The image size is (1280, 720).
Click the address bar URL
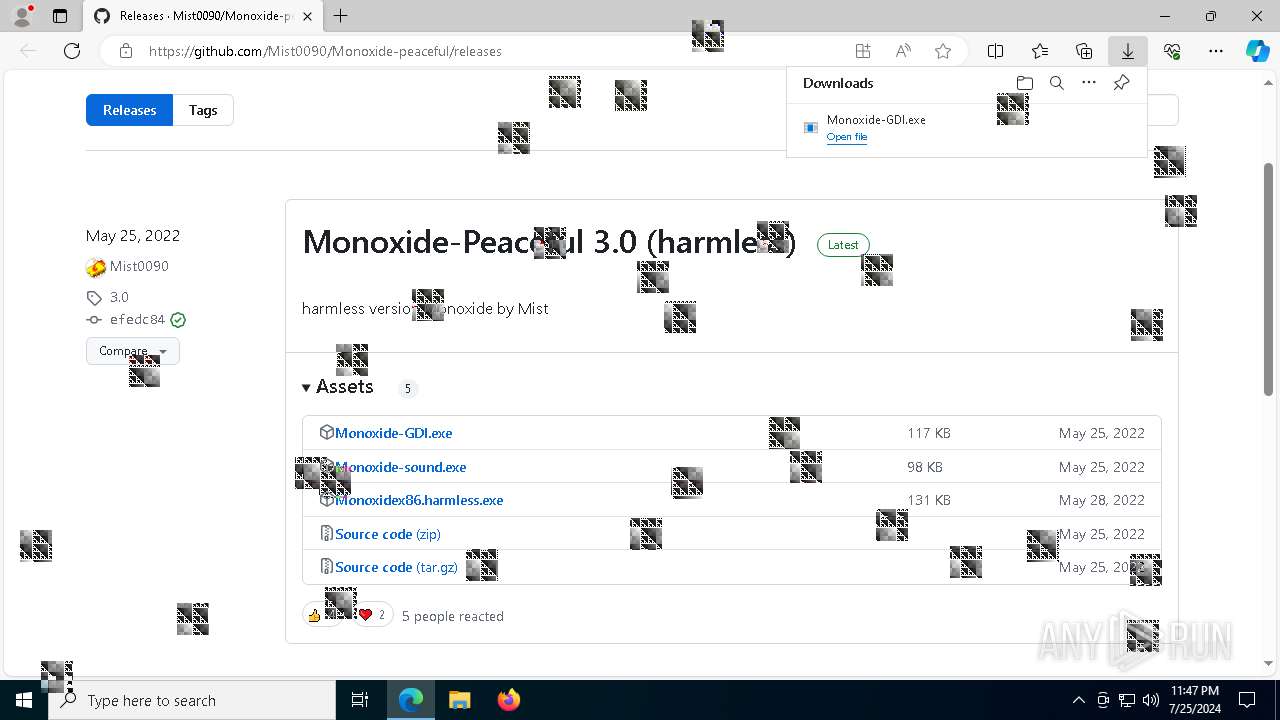(x=325, y=51)
